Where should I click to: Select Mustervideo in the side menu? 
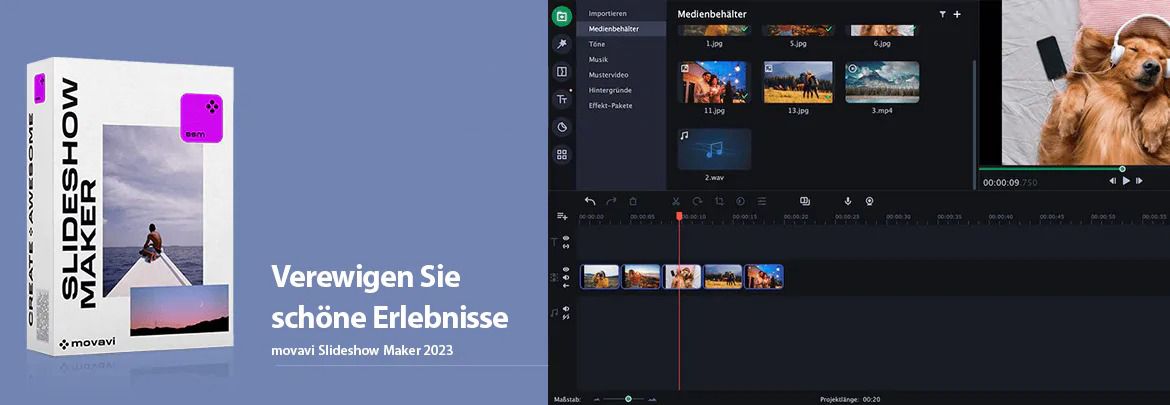click(x=608, y=75)
